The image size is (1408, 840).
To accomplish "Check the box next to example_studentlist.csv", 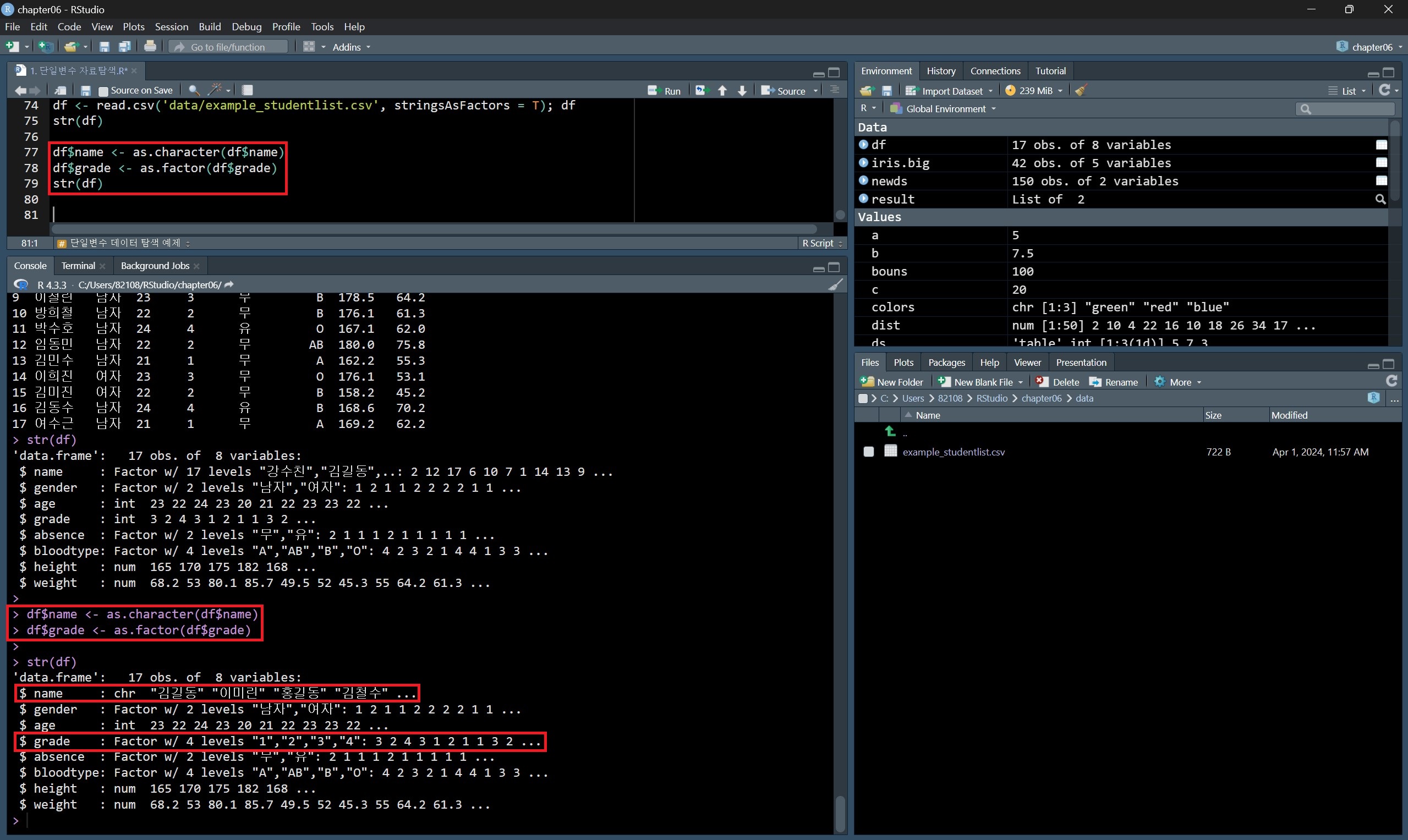I will pos(868,452).
